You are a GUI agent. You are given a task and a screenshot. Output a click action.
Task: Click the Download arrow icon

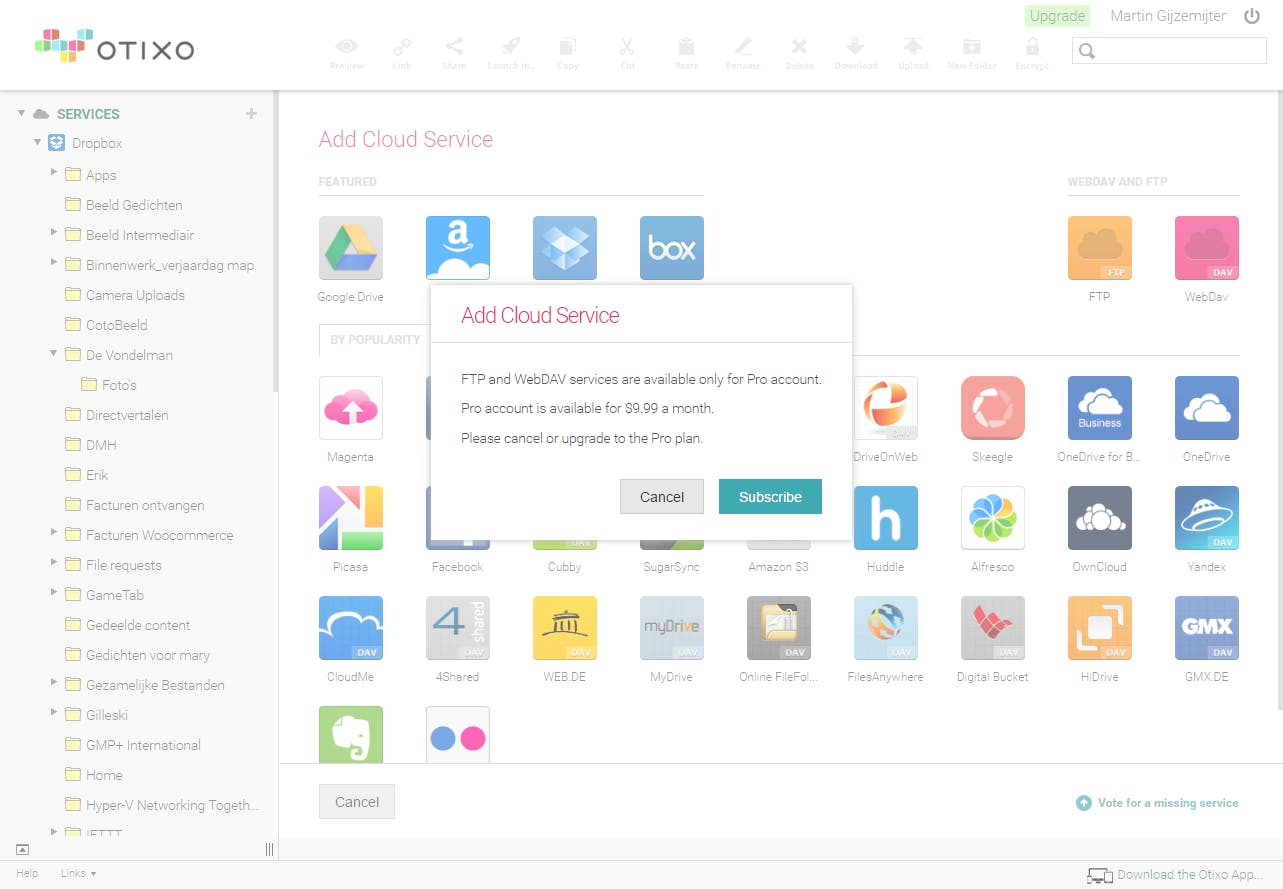click(855, 46)
